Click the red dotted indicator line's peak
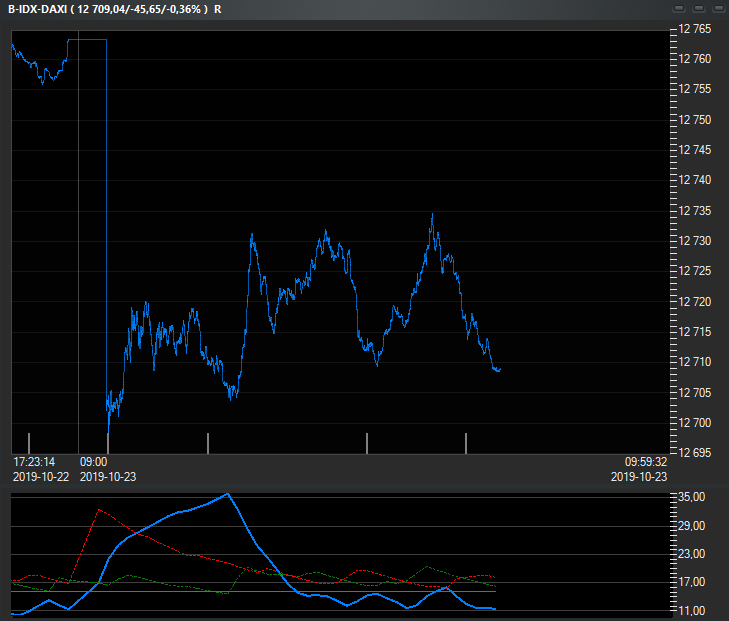 point(97,510)
